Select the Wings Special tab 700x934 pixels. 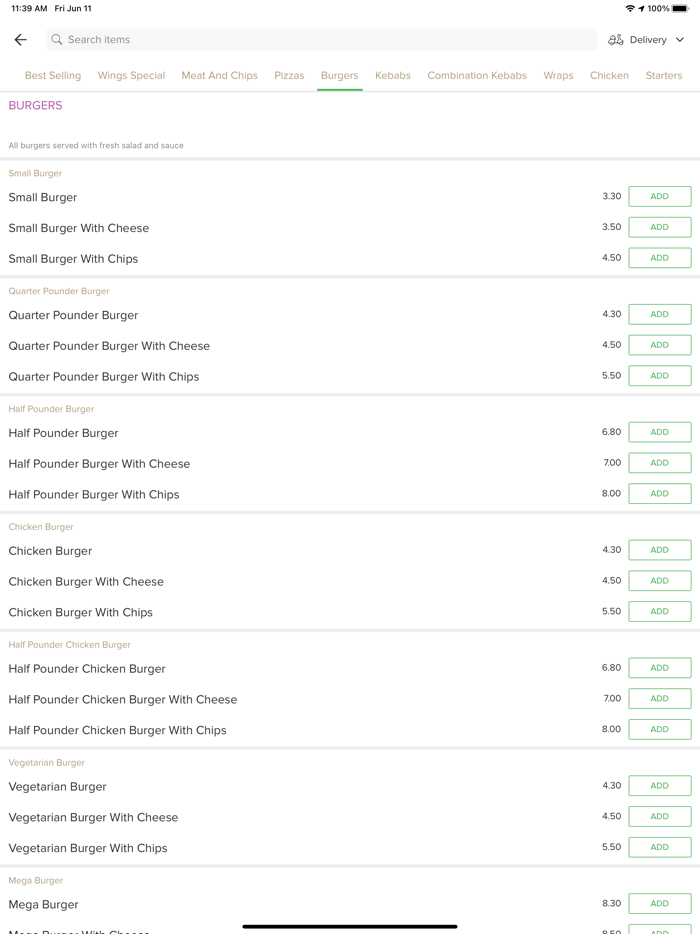pyautogui.click(x=131, y=76)
